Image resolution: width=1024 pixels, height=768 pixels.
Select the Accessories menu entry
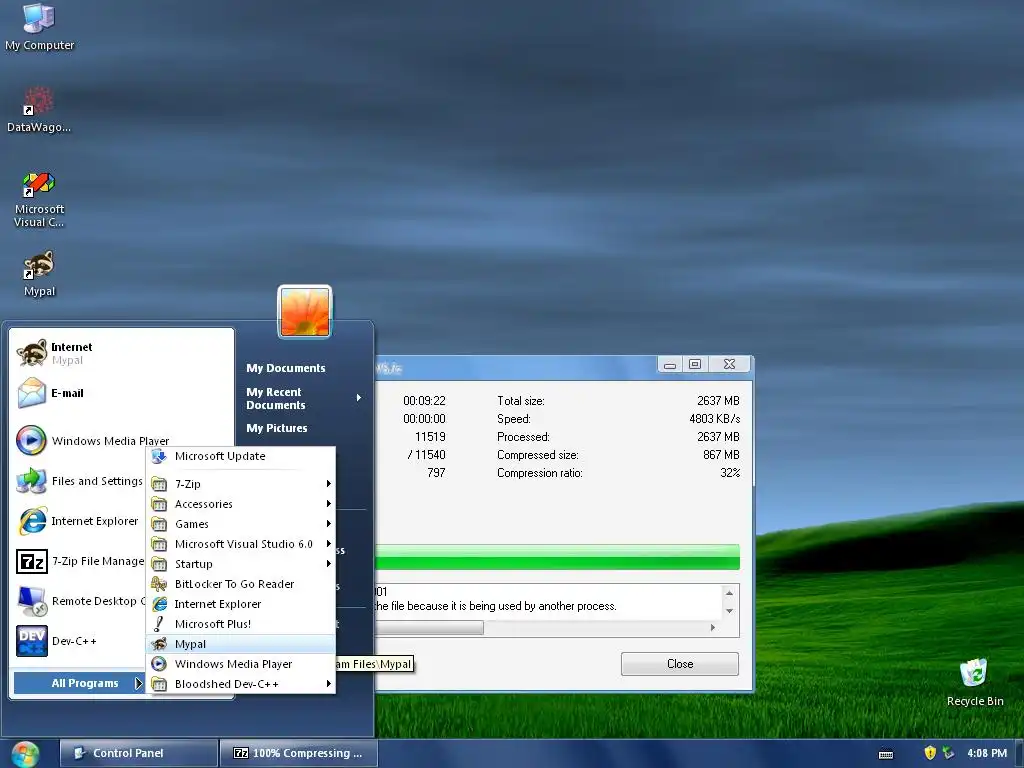tap(241, 504)
